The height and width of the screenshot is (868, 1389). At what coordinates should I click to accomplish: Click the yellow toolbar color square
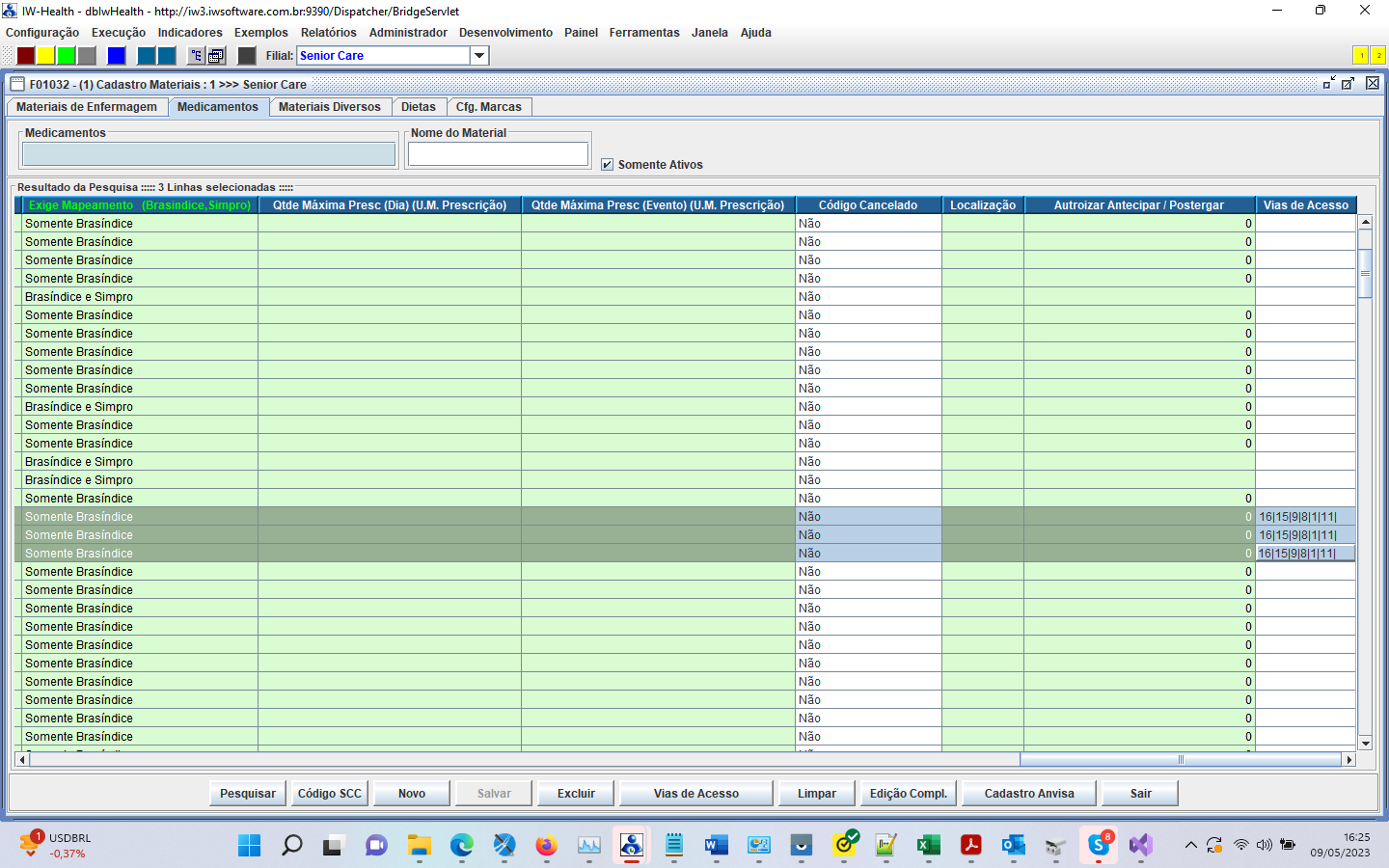tap(46, 56)
